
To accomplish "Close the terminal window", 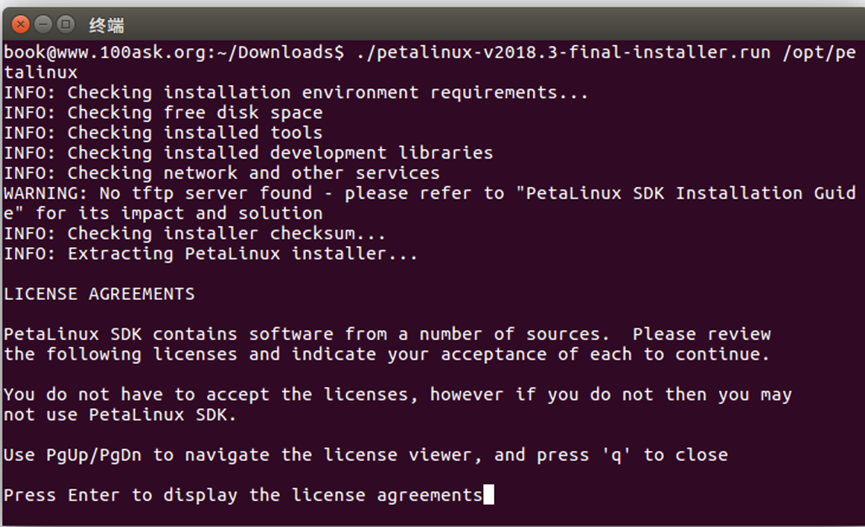I will coord(20,24).
